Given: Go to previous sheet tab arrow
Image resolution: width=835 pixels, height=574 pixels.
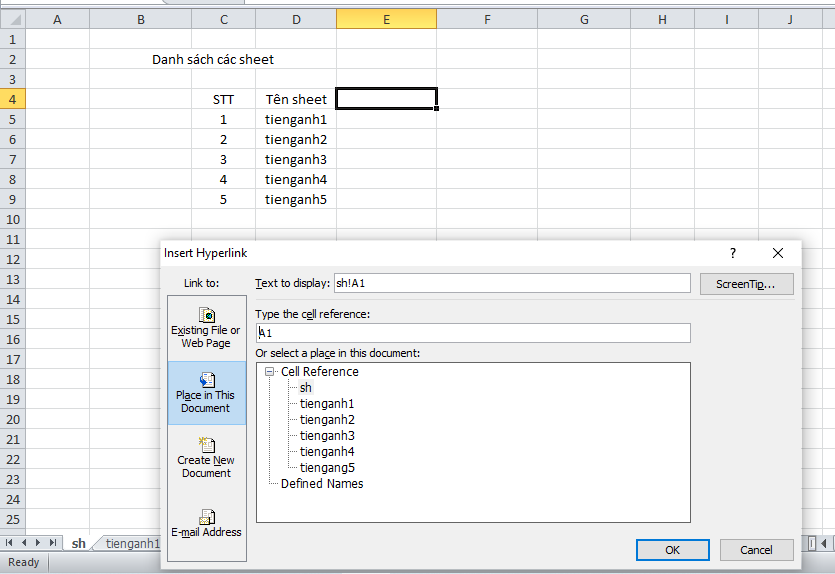Looking at the screenshot, I should (x=23, y=543).
